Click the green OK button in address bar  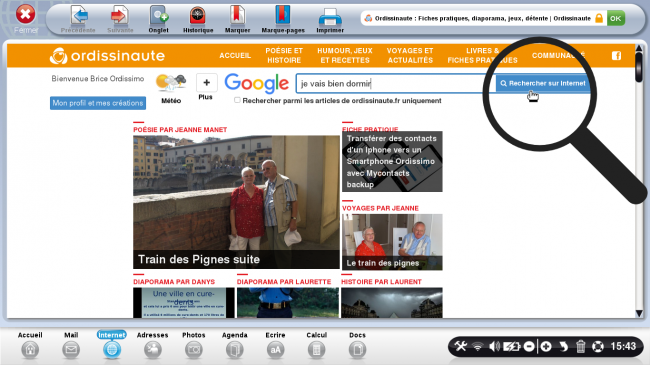click(x=616, y=18)
